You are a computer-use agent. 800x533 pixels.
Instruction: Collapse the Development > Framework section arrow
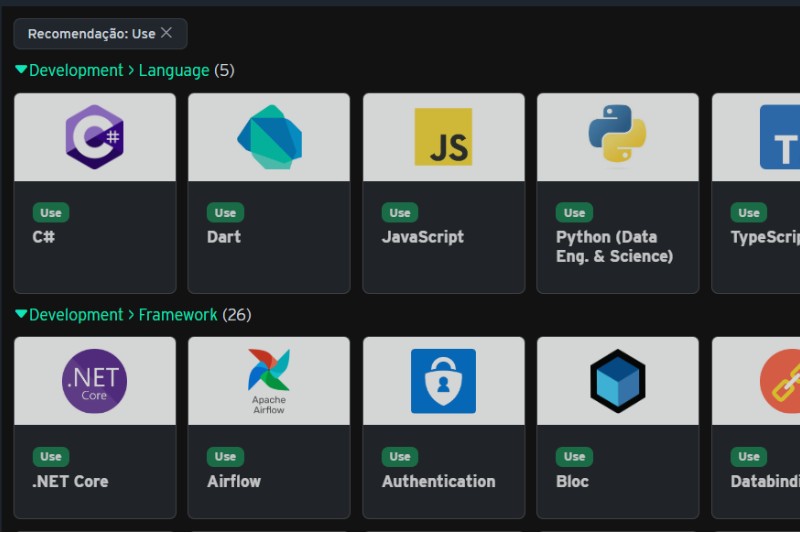[21, 314]
